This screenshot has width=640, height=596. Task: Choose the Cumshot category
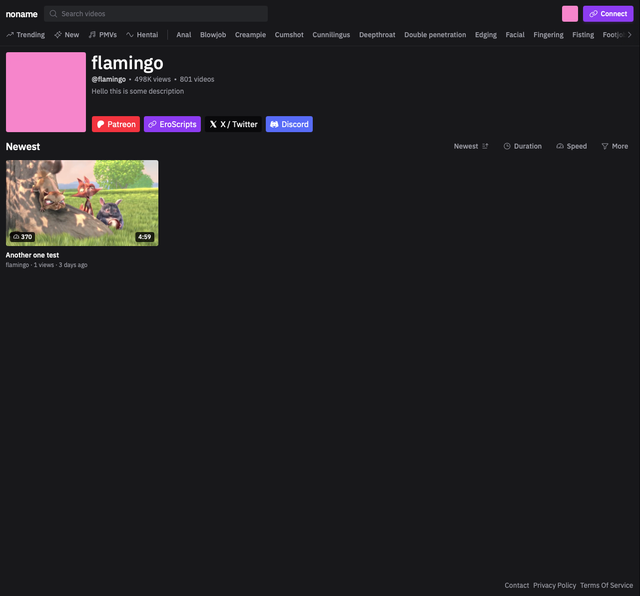[x=289, y=35]
